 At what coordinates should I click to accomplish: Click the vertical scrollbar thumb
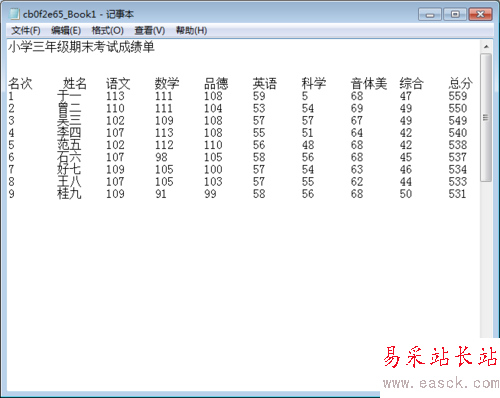(486, 117)
